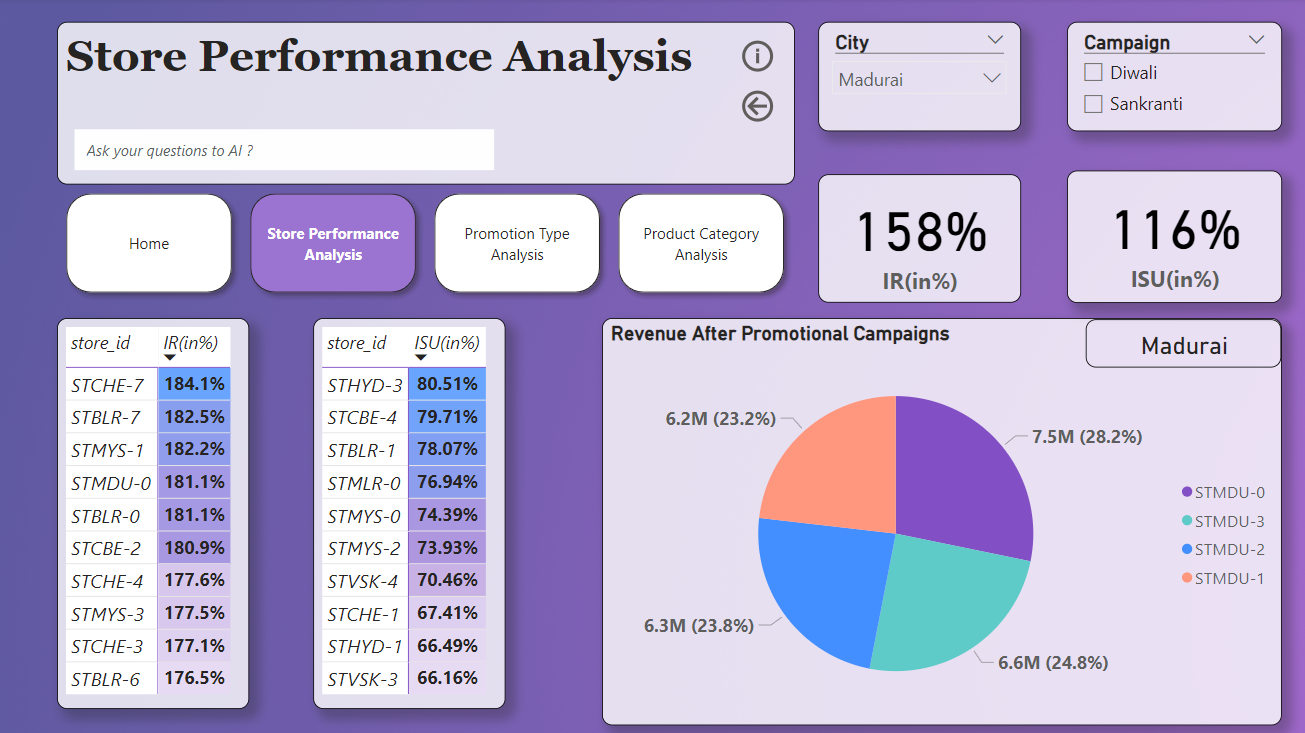Click the Ask your questions to AI field

tap(284, 150)
